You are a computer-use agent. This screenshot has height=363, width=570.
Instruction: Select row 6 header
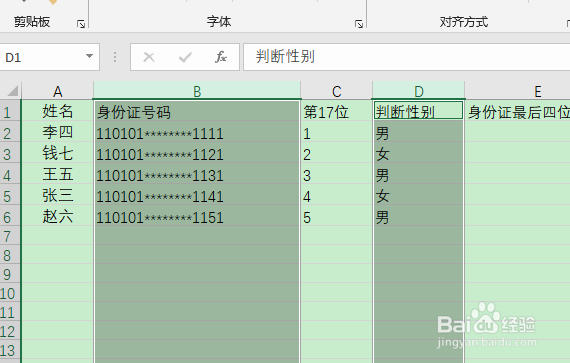[x=11, y=216]
